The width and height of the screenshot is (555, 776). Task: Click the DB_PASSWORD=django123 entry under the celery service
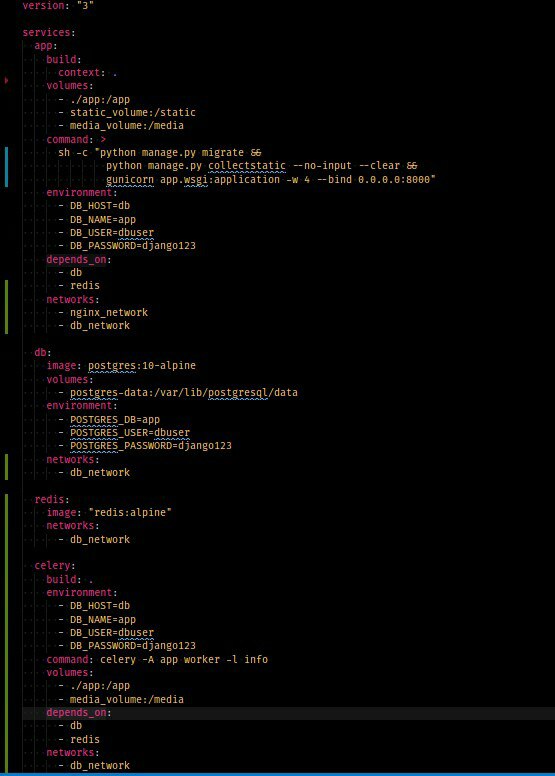[x=133, y=646]
